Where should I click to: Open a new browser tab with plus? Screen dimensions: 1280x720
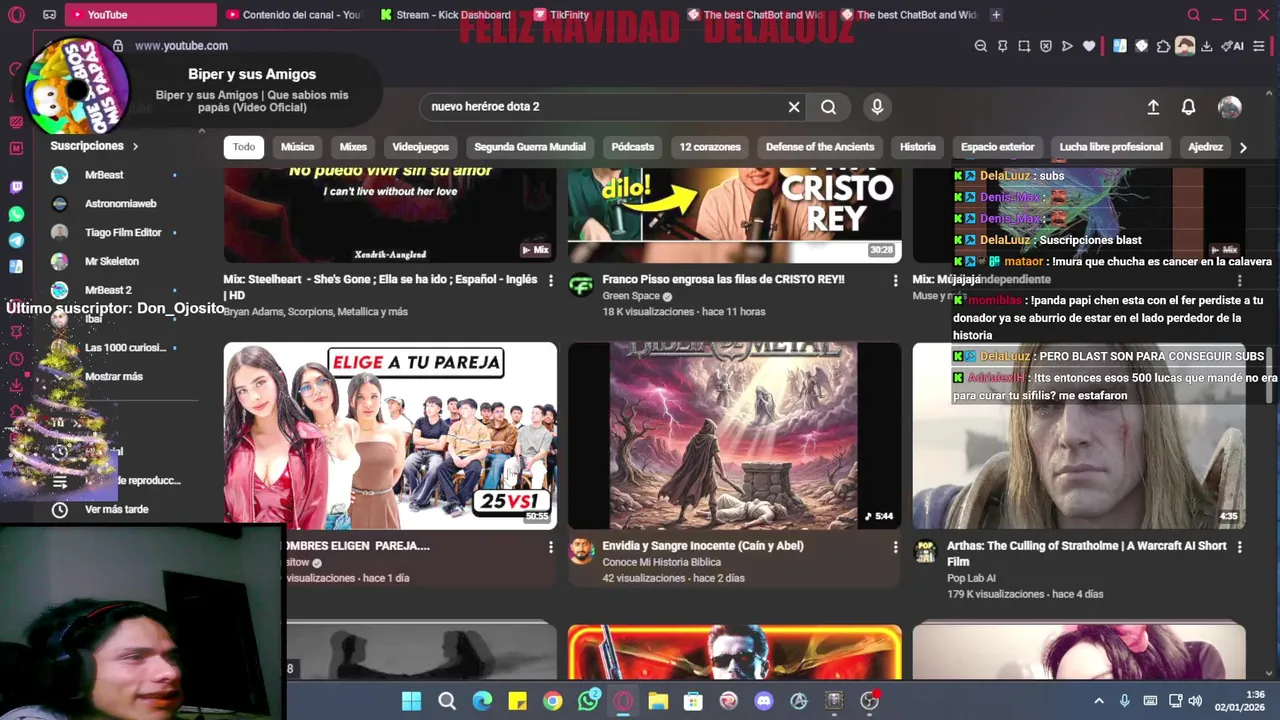point(995,15)
